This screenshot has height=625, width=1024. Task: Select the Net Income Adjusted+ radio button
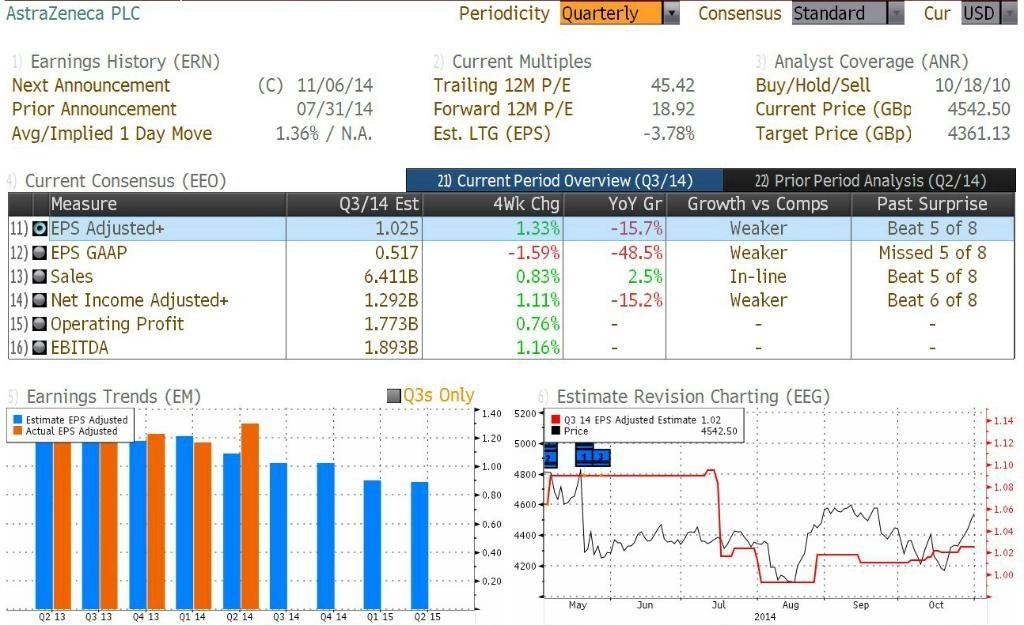tap(40, 300)
